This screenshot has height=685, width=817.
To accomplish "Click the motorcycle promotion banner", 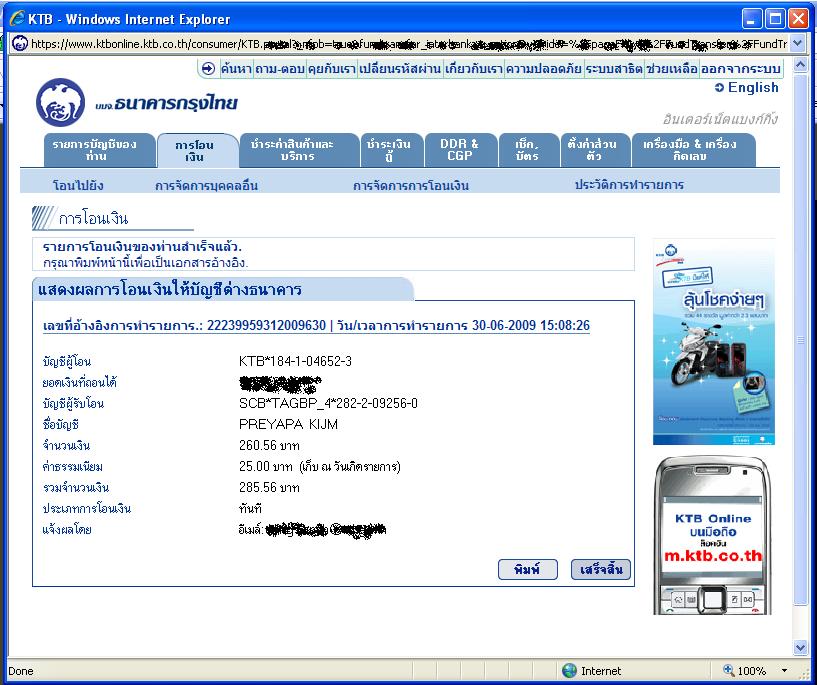I will click(x=713, y=342).
